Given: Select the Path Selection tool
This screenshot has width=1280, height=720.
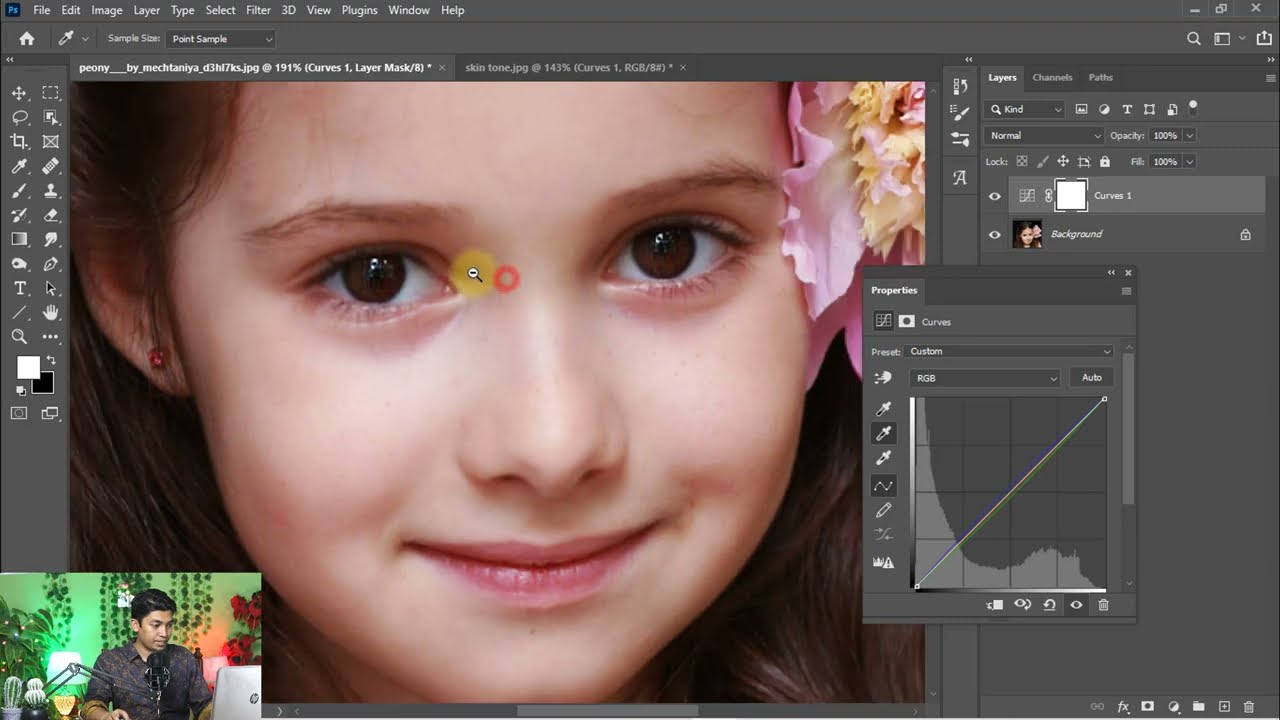Looking at the screenshot, I should point(51,289).
